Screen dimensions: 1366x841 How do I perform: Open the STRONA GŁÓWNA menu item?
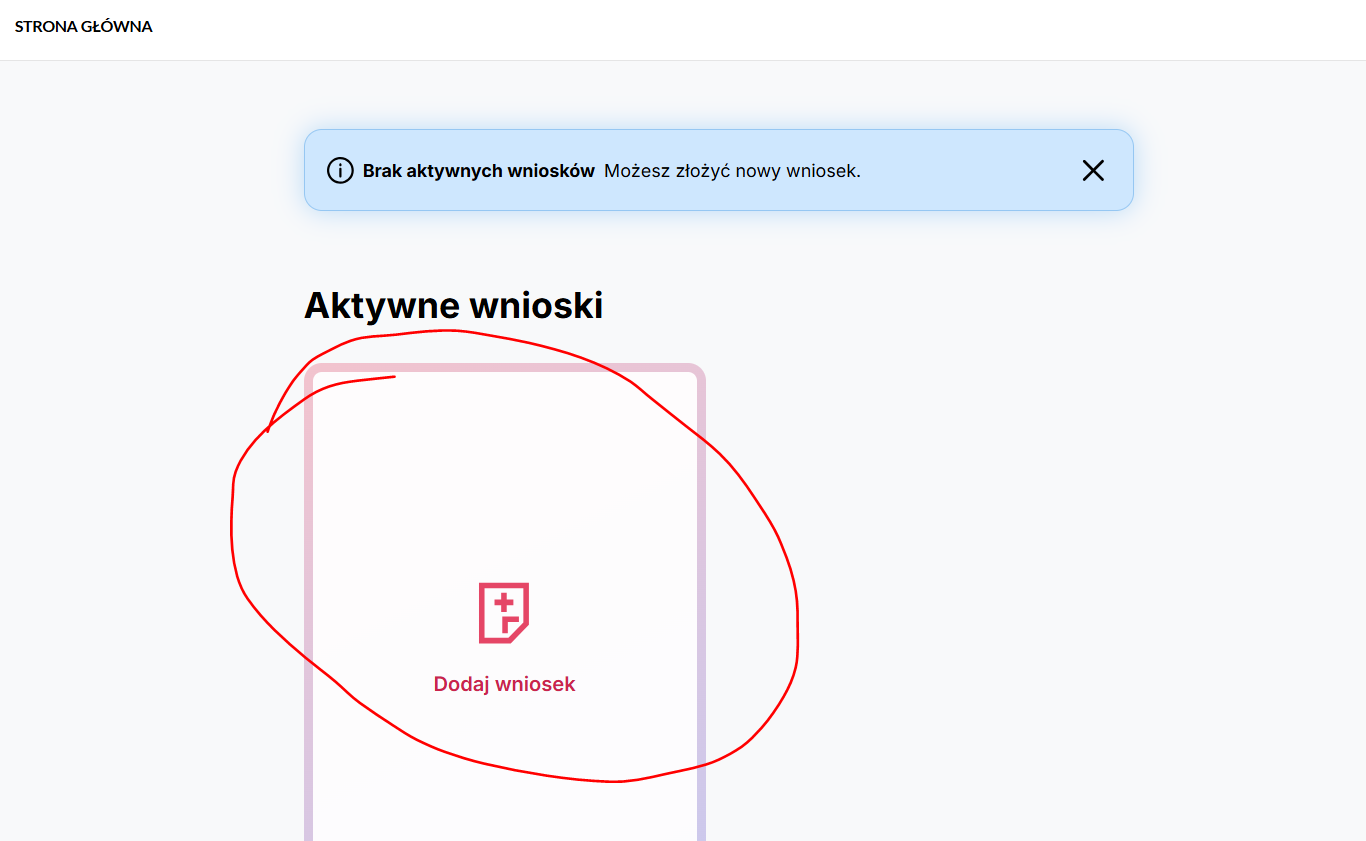(84, 27)
